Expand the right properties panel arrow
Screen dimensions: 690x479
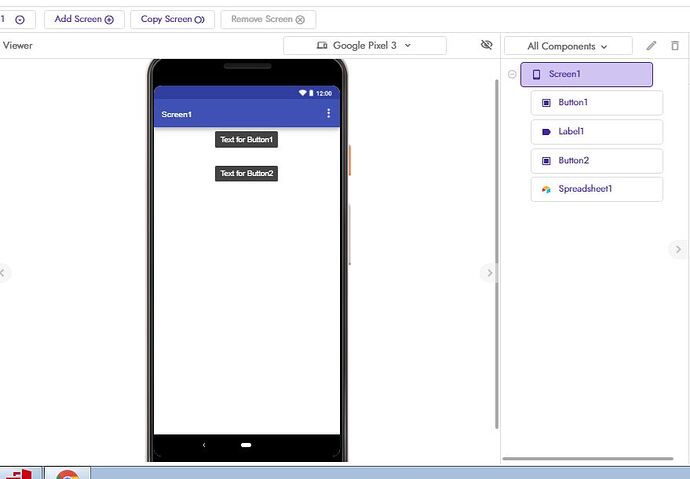coord(678,250)
